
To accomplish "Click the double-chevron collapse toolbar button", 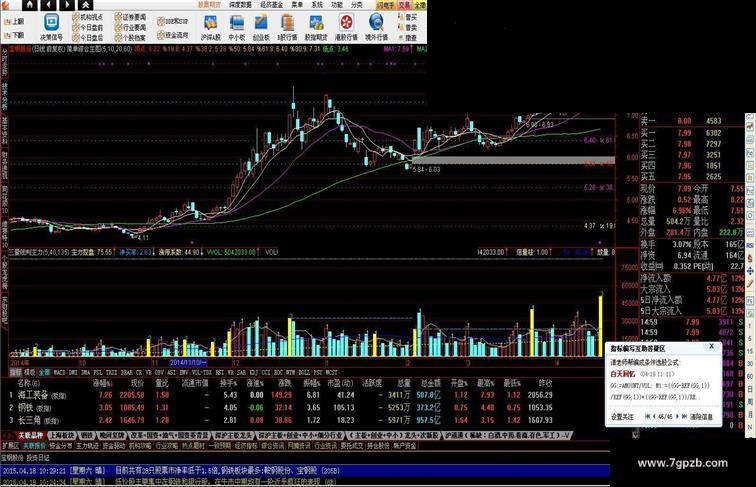I will (x=85, y=5).
